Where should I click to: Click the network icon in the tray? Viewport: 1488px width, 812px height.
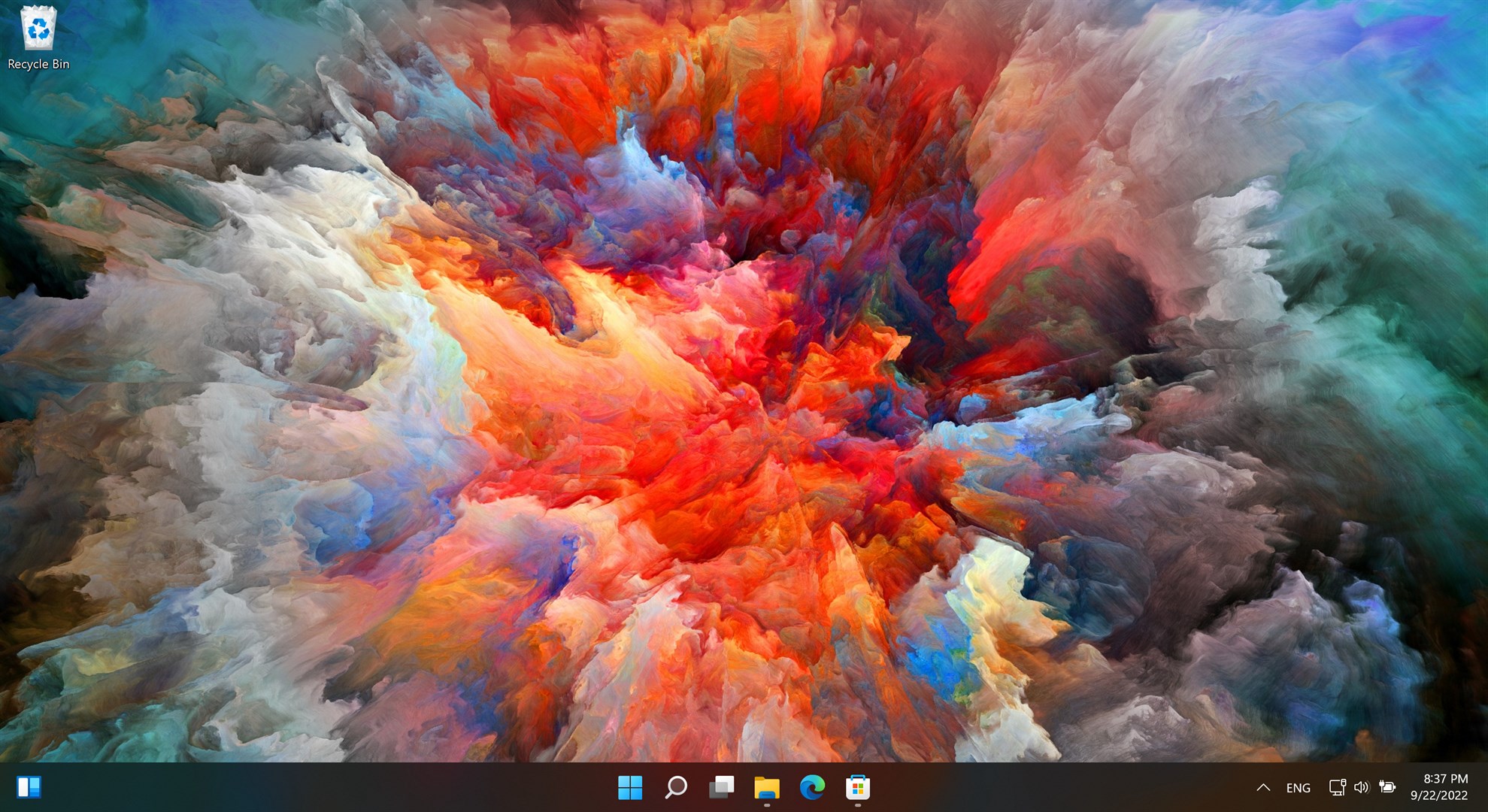pyautogui.click(x=1337, y=787)
